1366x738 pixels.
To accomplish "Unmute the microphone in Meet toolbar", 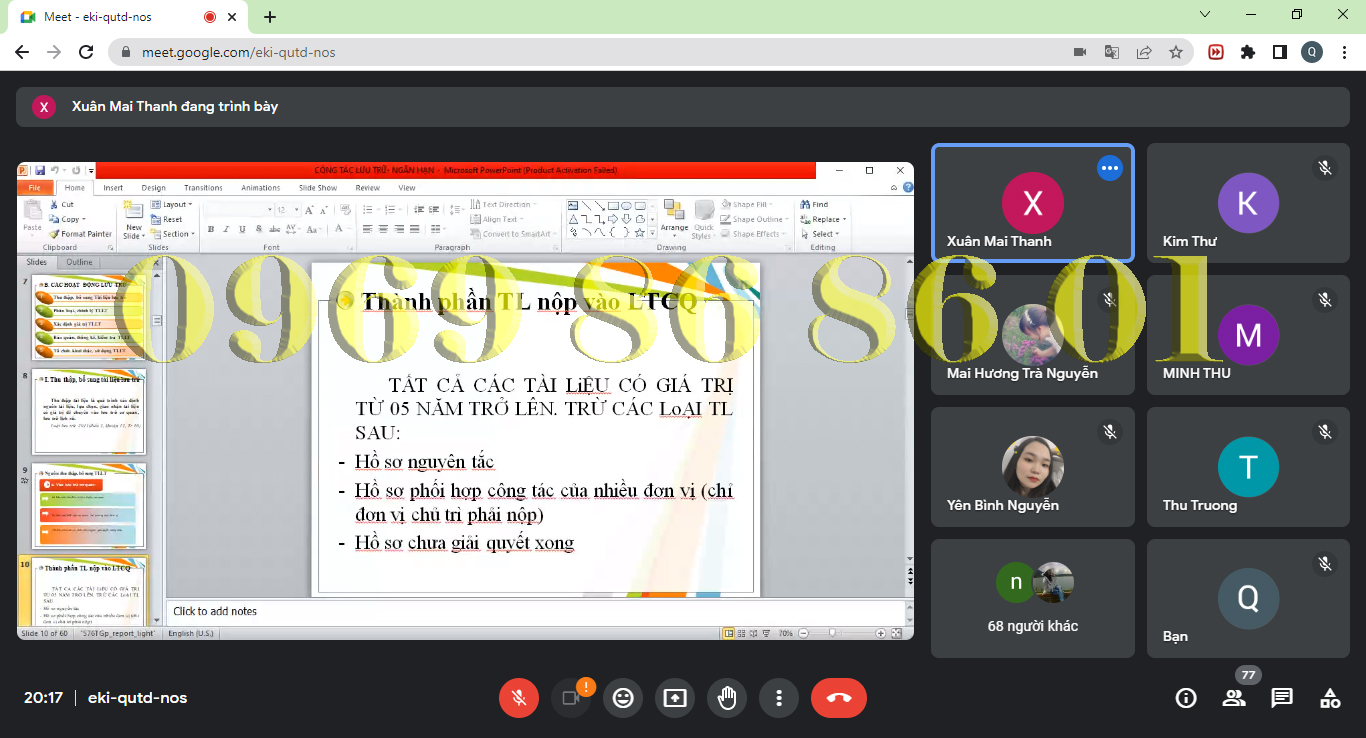I will (x=519, y=698).
